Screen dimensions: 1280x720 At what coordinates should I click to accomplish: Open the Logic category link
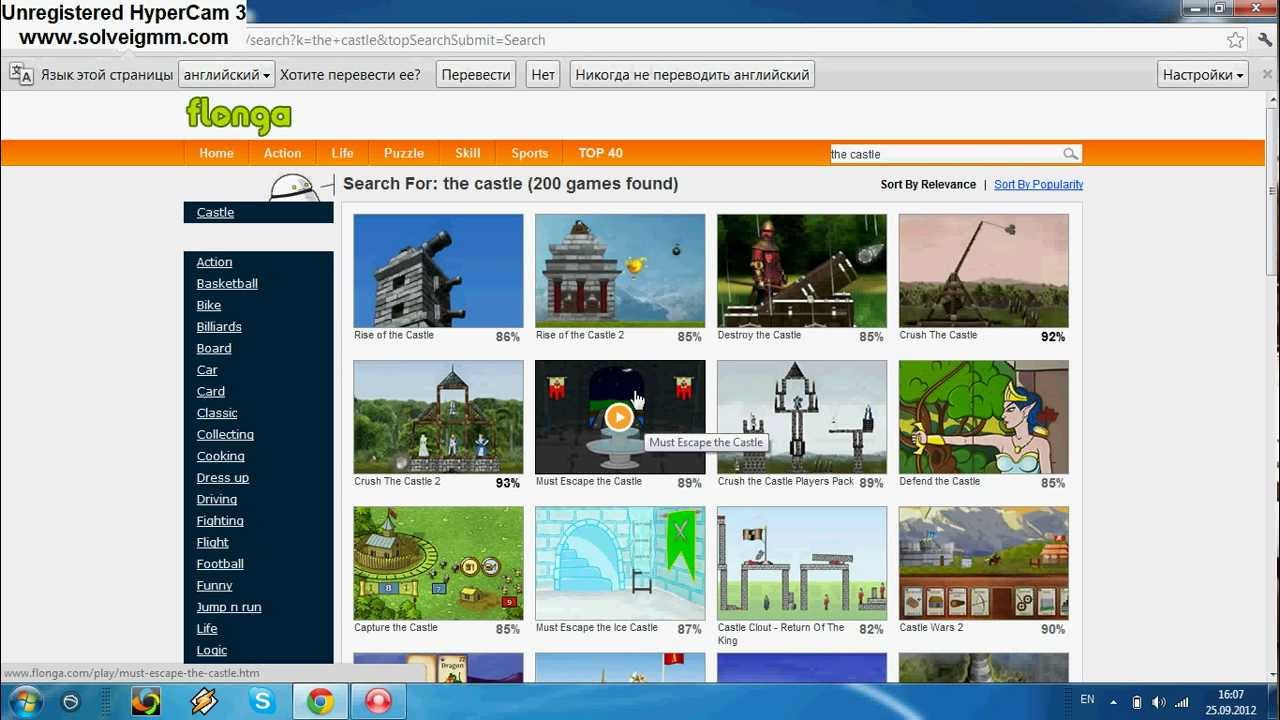[212, 650]
